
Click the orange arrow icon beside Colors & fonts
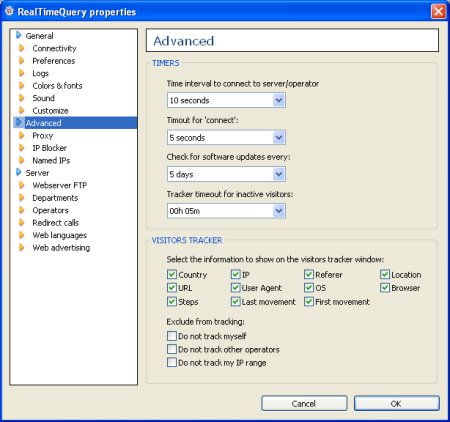[x=22, y=86]
